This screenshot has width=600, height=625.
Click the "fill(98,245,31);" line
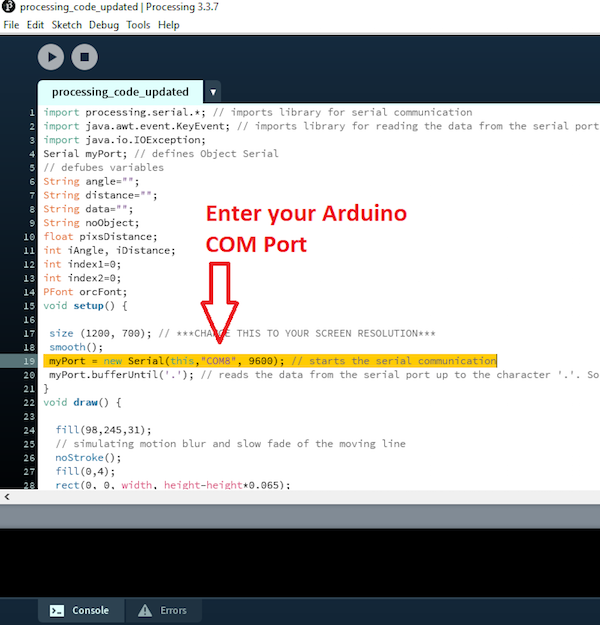click(x=103, y=430)
